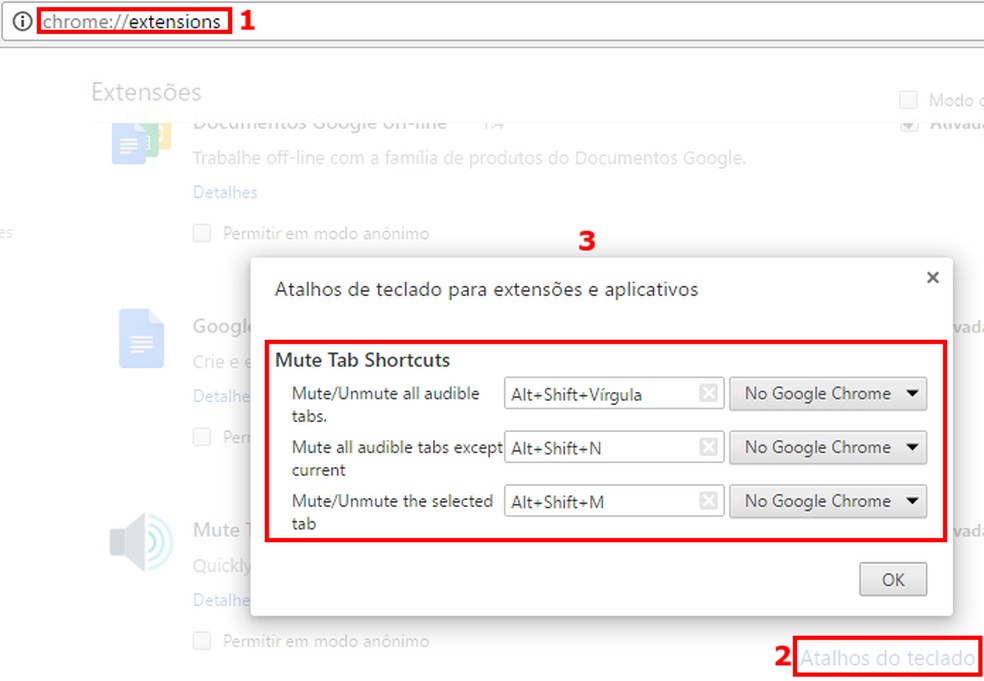Click the page info icon in the address bar
The image size is (984, 681).
[22, 20]
